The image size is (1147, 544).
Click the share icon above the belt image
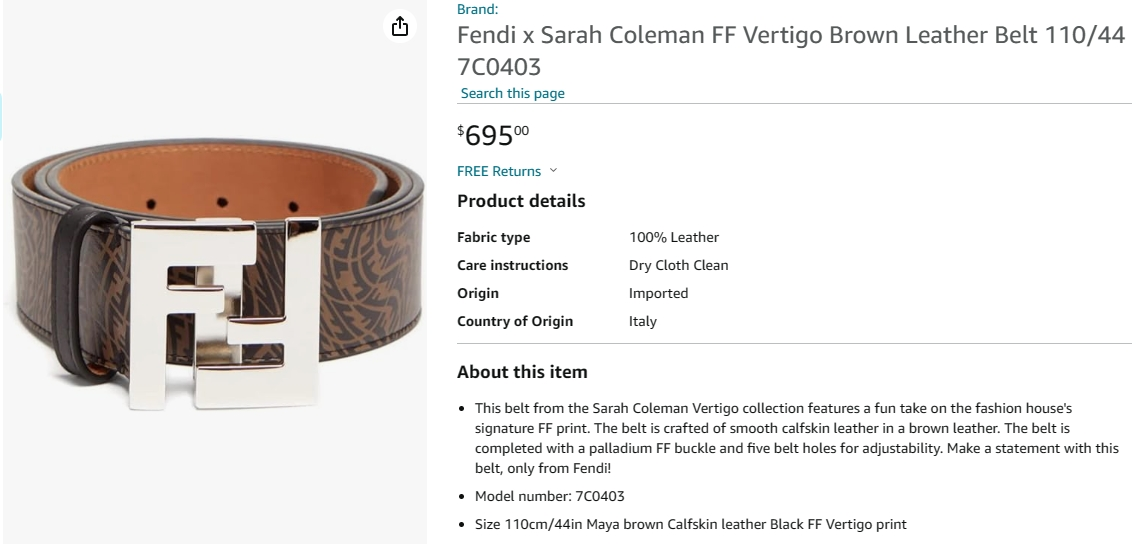[x=400, y=27]
